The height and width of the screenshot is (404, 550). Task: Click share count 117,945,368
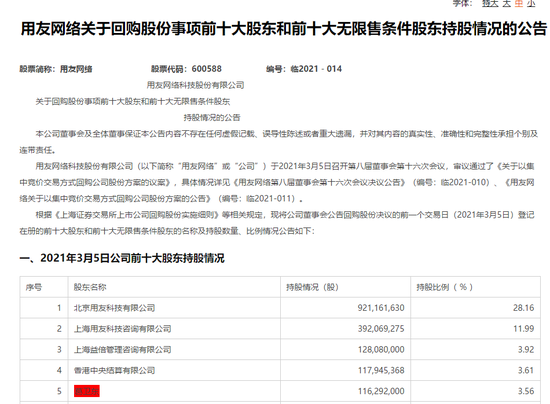pos(381,370)
